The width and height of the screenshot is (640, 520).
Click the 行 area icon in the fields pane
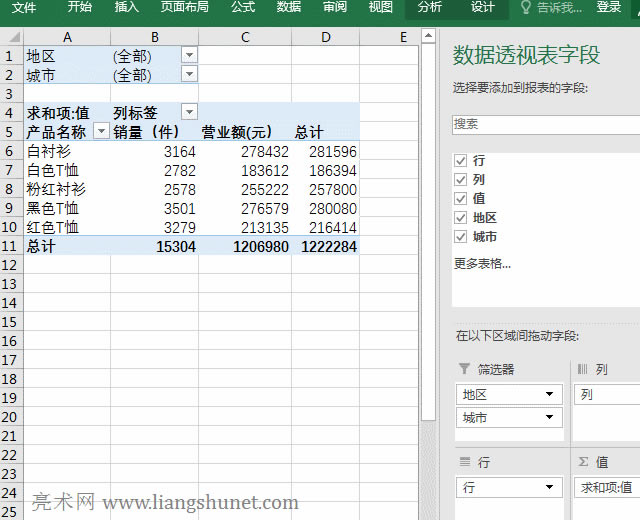(463, 461)
